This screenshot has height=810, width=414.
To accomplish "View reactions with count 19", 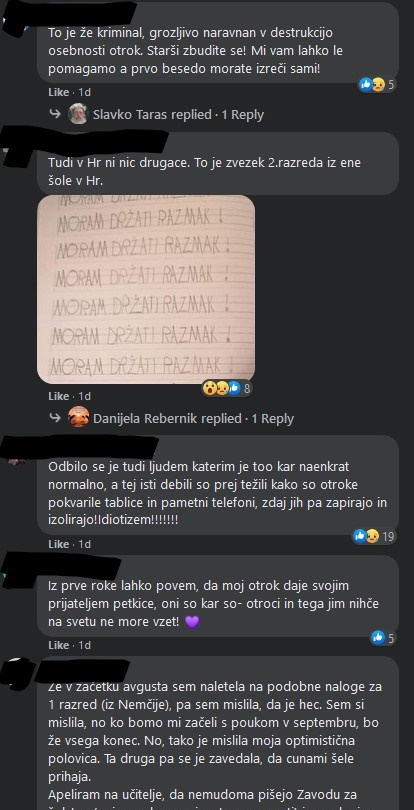I will pyautogui.click(x=374, y=536).
